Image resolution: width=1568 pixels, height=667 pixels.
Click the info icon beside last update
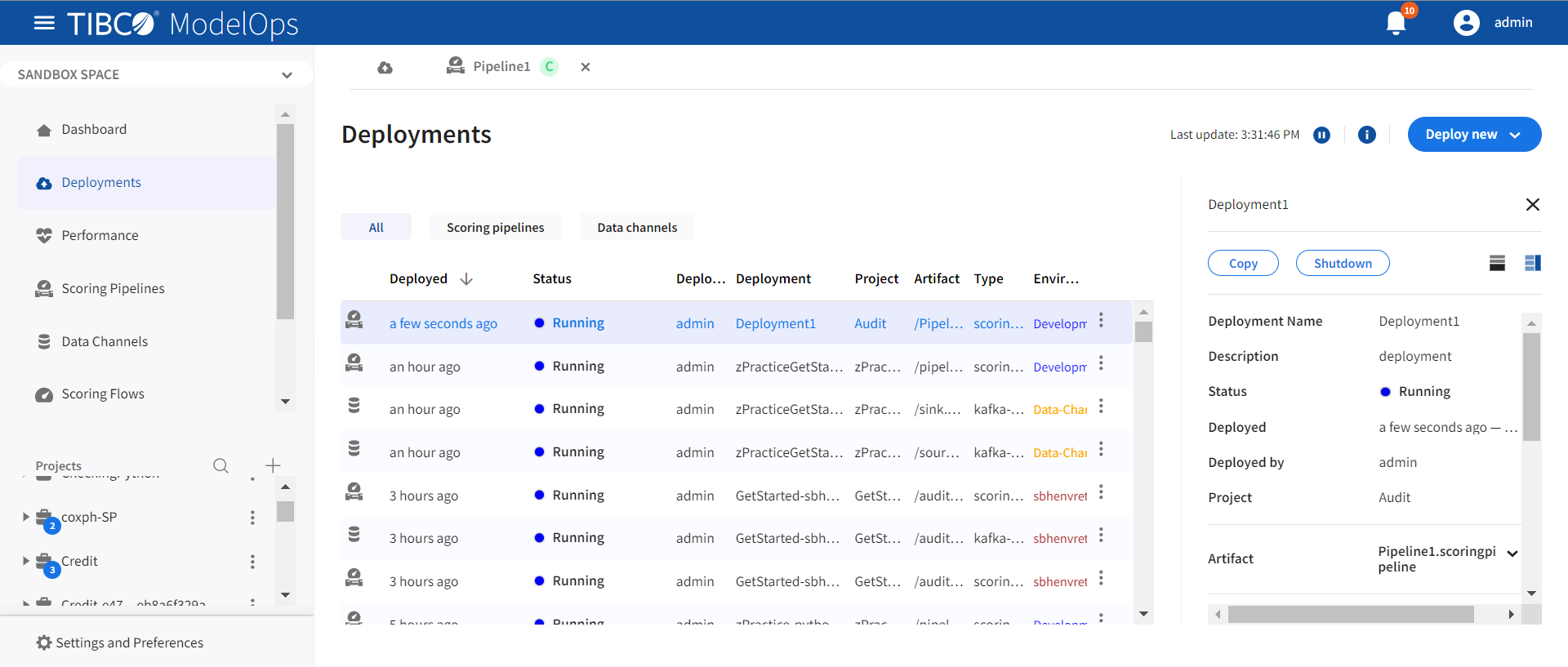coord(1366,135)
